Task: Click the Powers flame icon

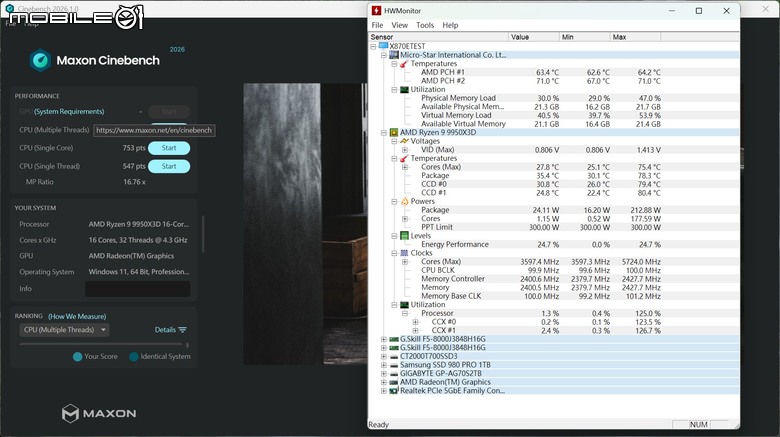Action: tap(405, 201)
